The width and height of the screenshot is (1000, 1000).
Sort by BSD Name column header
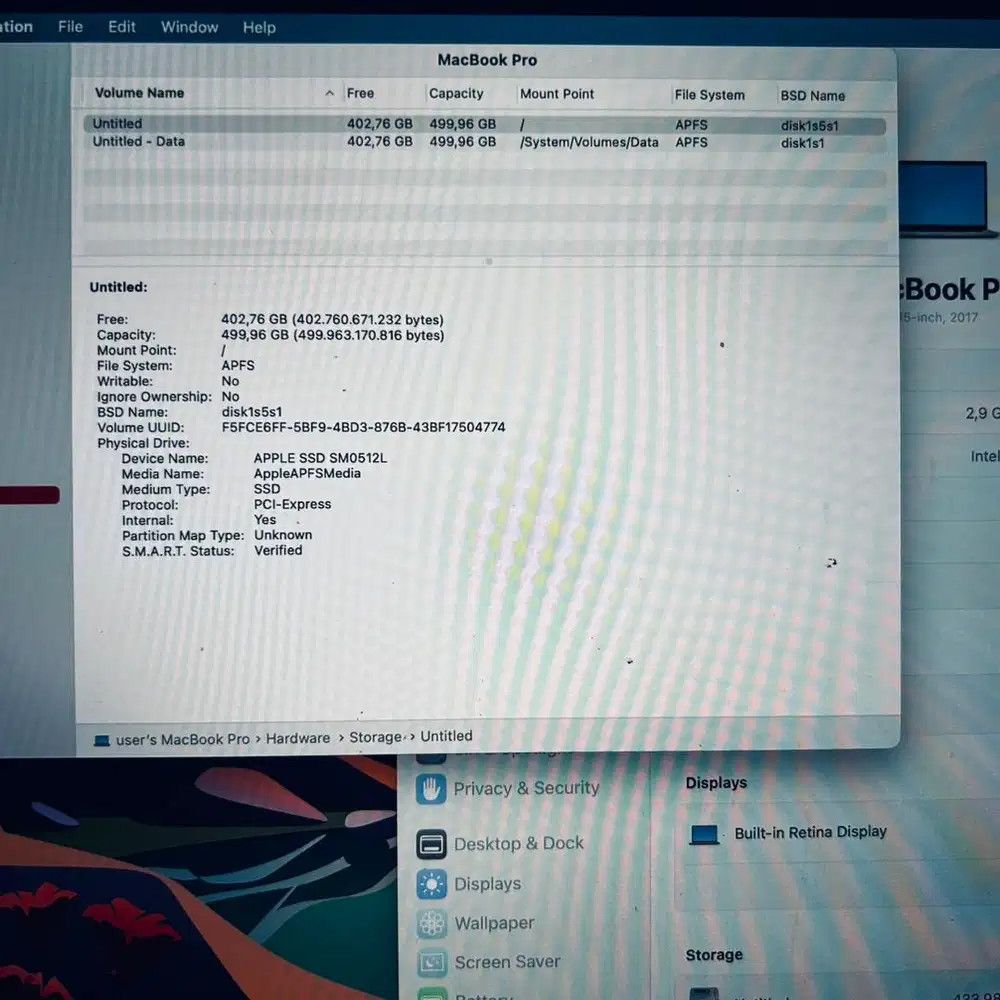812,96
